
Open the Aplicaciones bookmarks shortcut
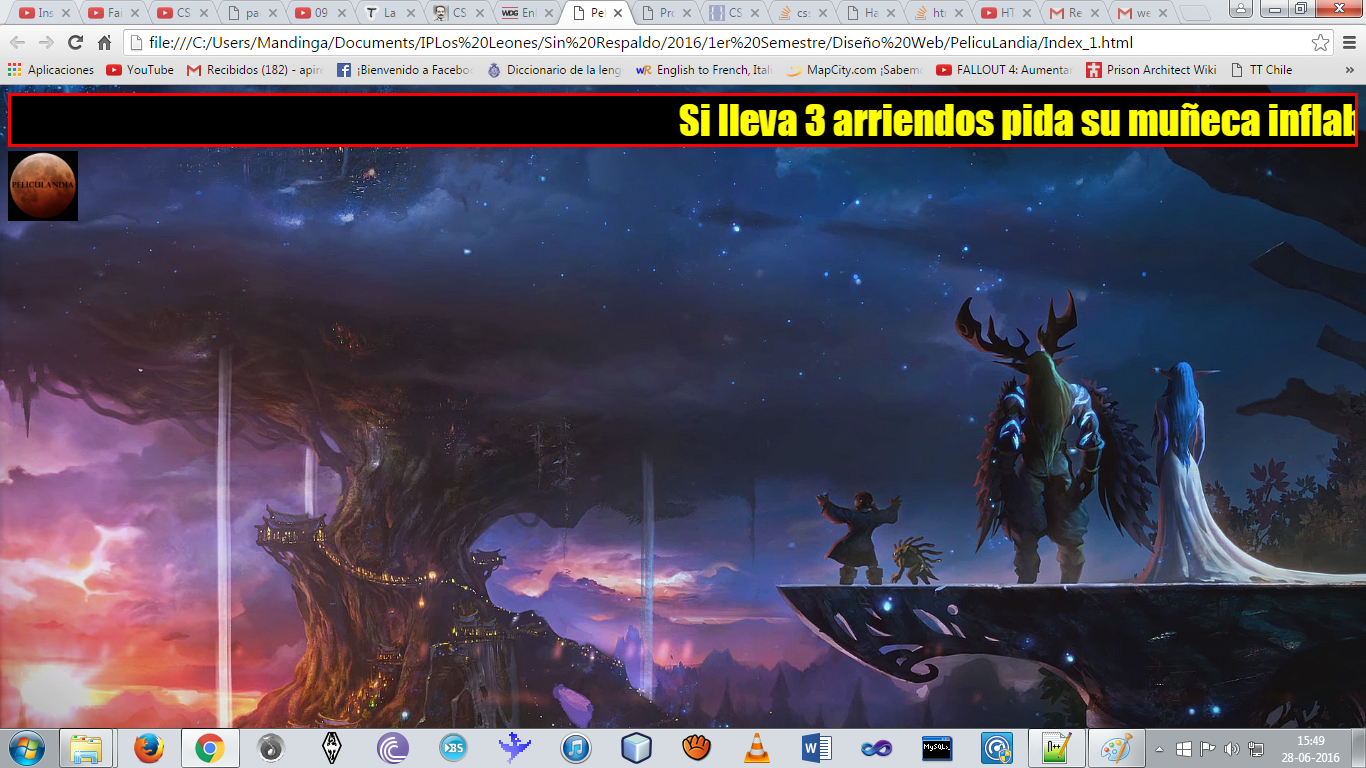point(51,70)
